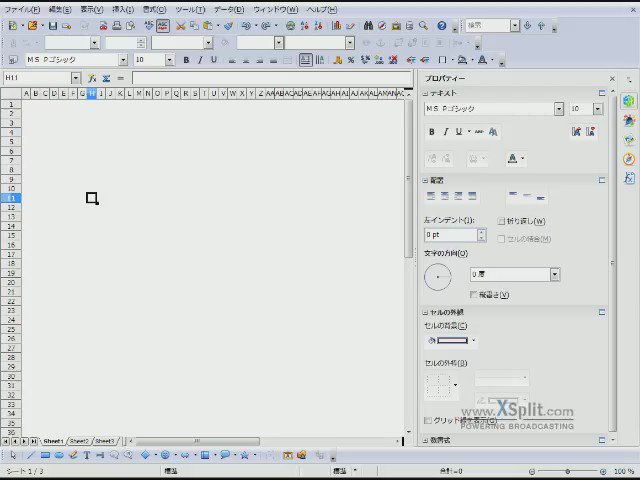Screen dimensions: 640x480
Task: Click the last sheet navigation button
Action: (x=34, y=441)
